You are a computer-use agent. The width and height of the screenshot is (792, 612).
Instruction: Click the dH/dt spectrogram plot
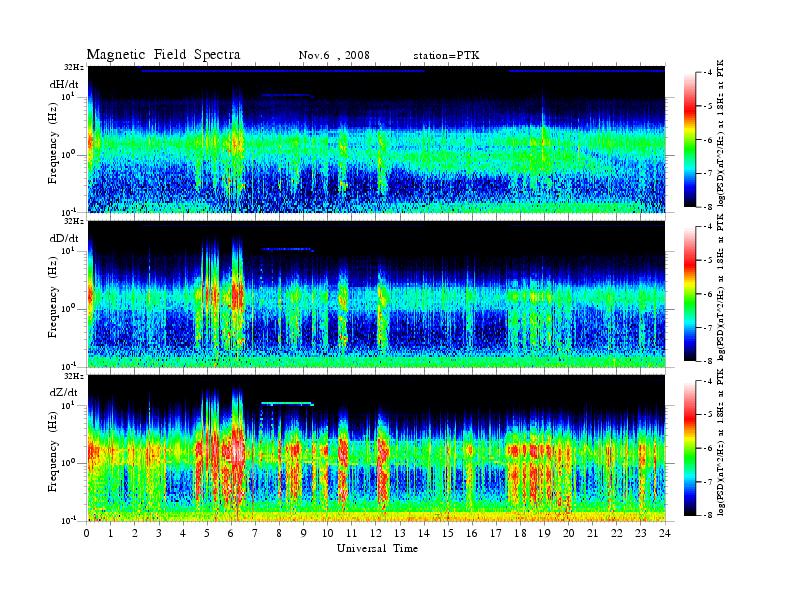[x=376, y=139]
